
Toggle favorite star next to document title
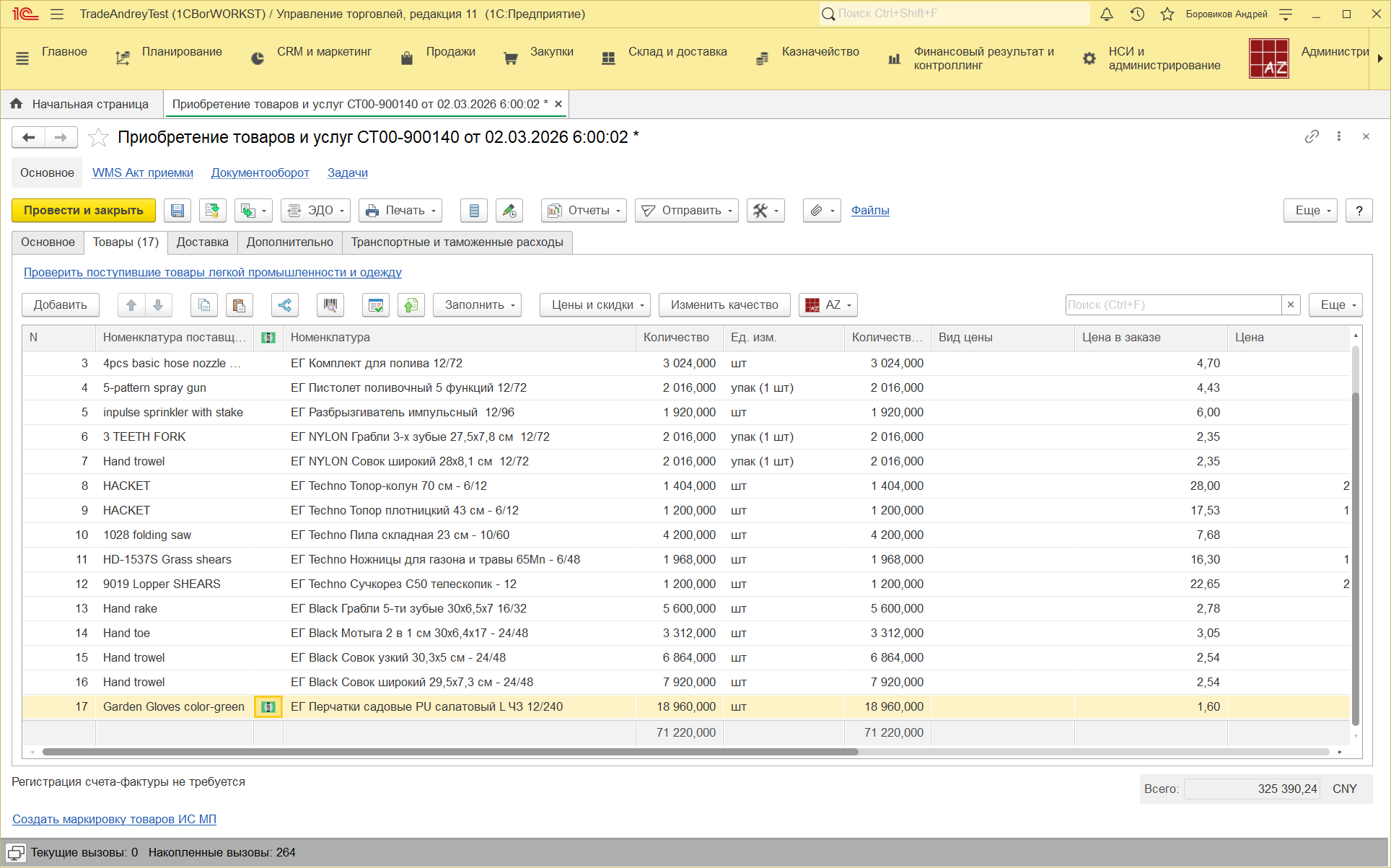(x=98, y=137)
